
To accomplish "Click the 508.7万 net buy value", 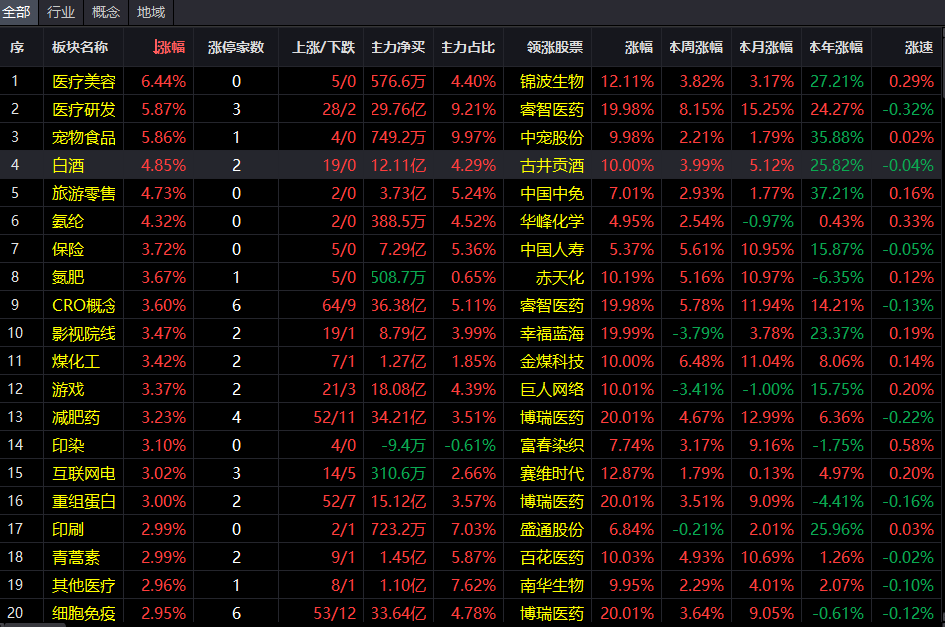I will point(398,277).
